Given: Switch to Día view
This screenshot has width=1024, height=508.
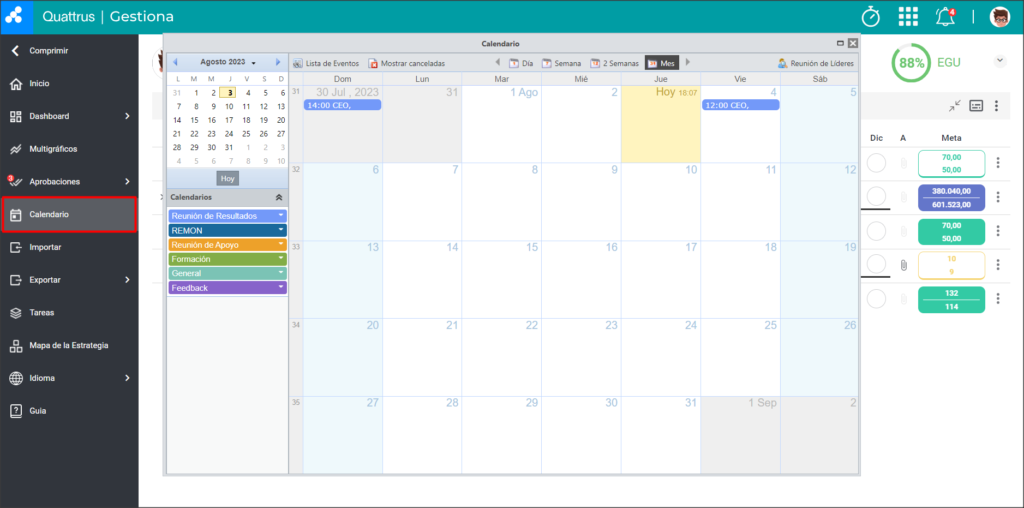Looking at the screenshot, I should tap(522, 63).
